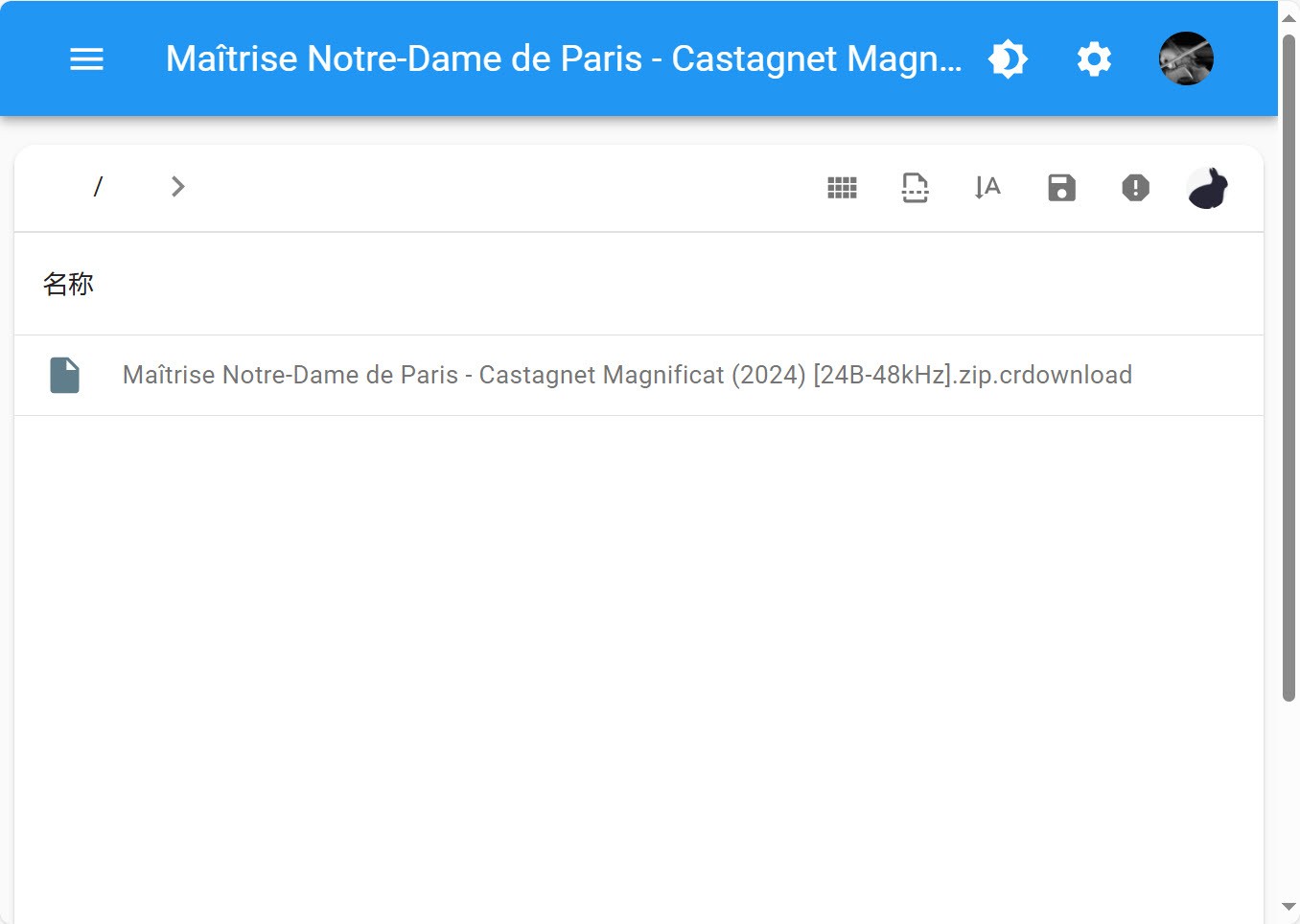Open the hamburger navigation menu
This screenshot has height=924, width=1300.
click(86, 59)
